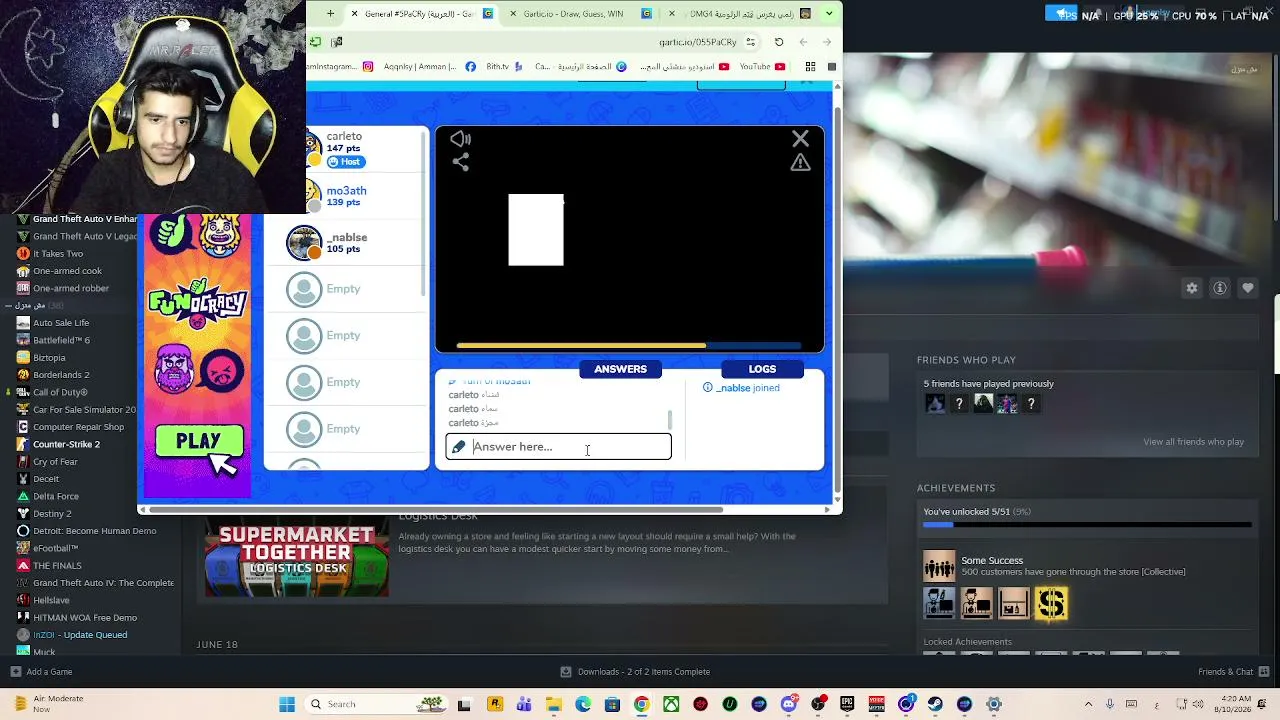1280x720 pixels.
Task: Open the browser site settings tune icon
Action: (x=751, y=42)
